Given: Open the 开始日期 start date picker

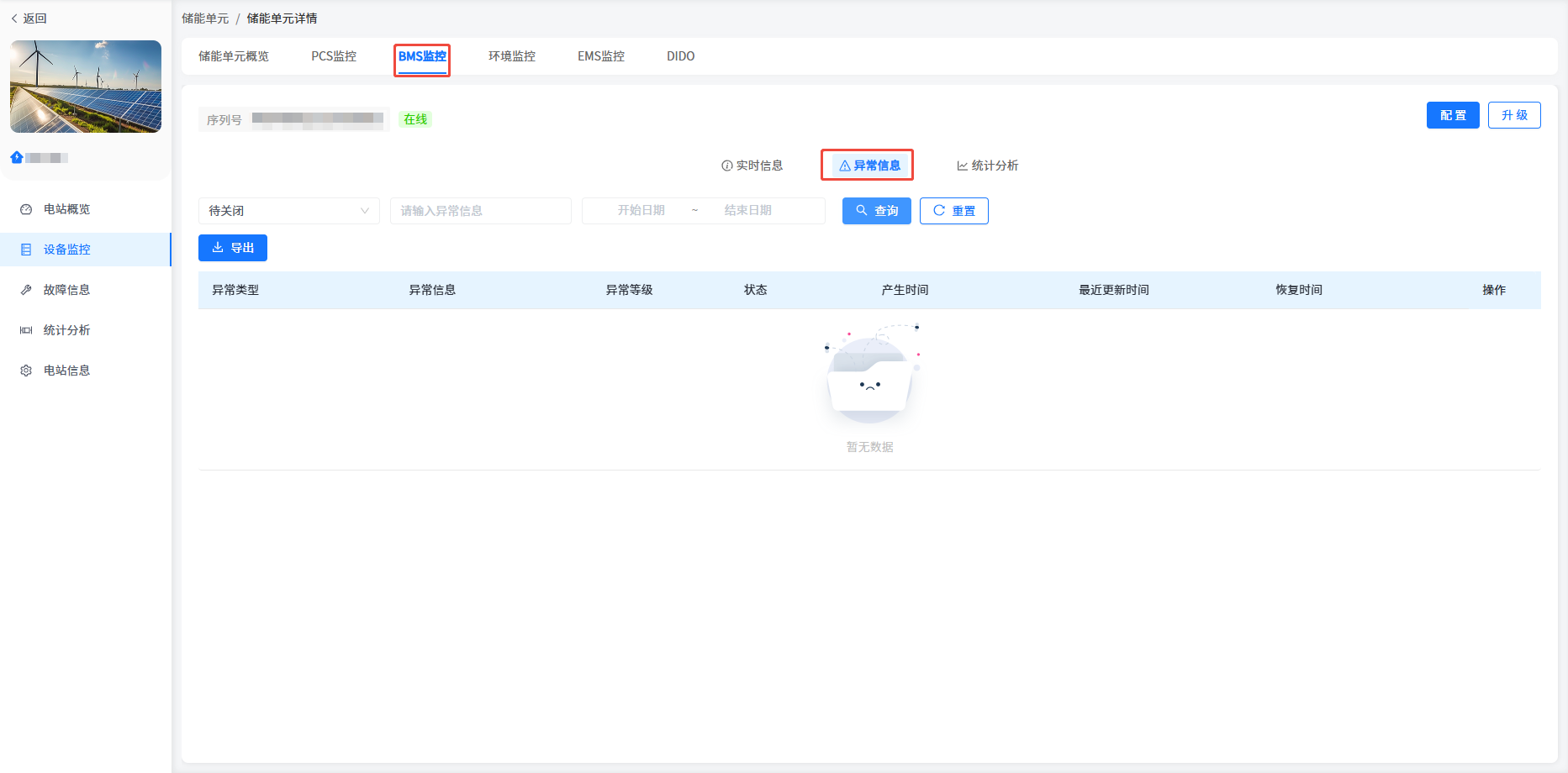Looking at the screenshot, I should pyautogui.click(x=641, y=211).
